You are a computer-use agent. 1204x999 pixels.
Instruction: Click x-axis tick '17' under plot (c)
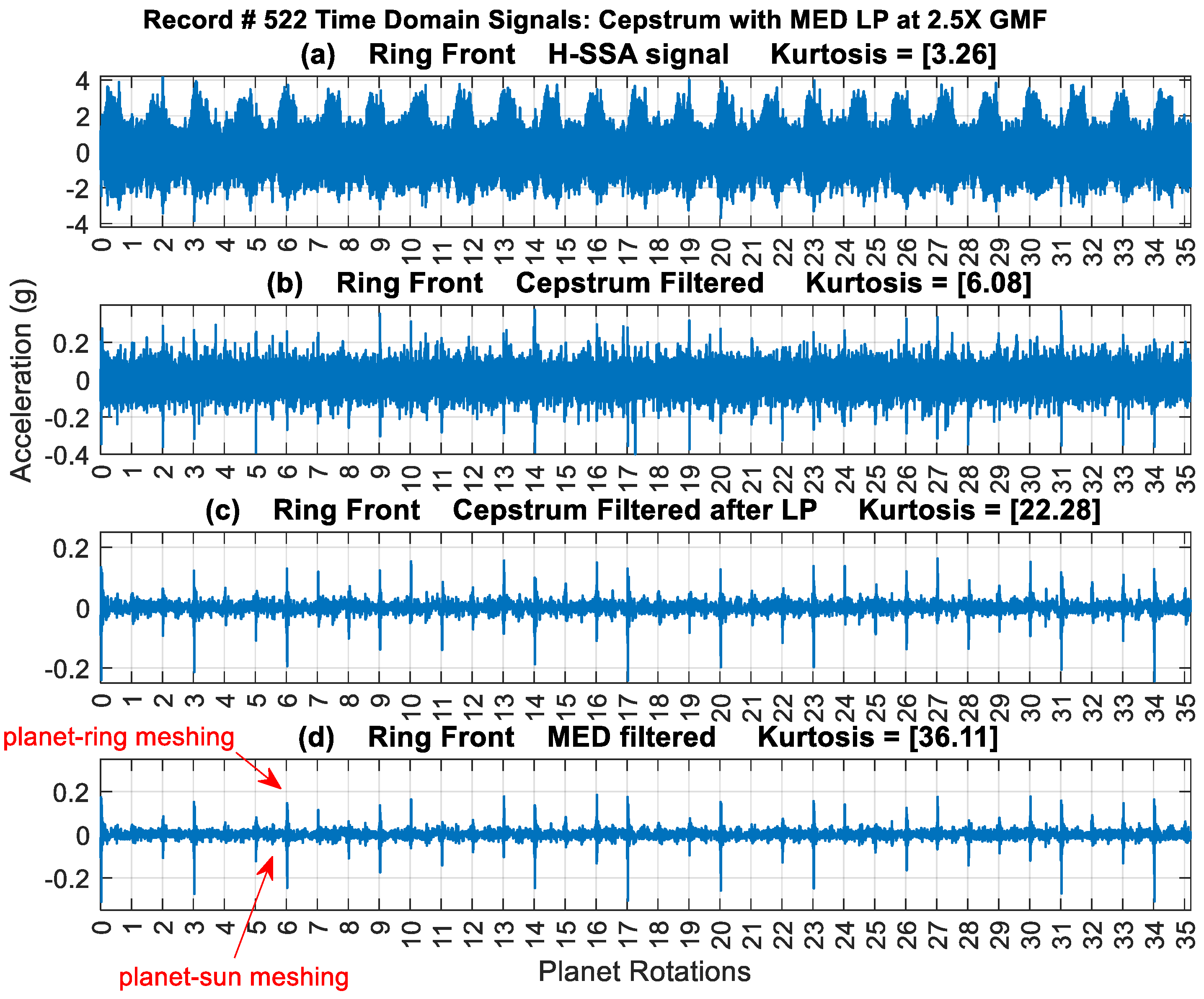point(628,708)
